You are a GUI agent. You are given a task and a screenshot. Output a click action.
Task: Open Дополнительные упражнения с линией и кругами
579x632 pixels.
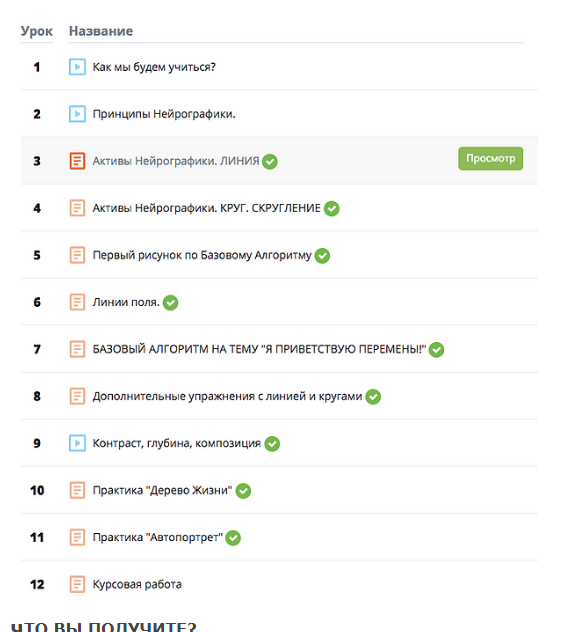click(x=227, y=396)
